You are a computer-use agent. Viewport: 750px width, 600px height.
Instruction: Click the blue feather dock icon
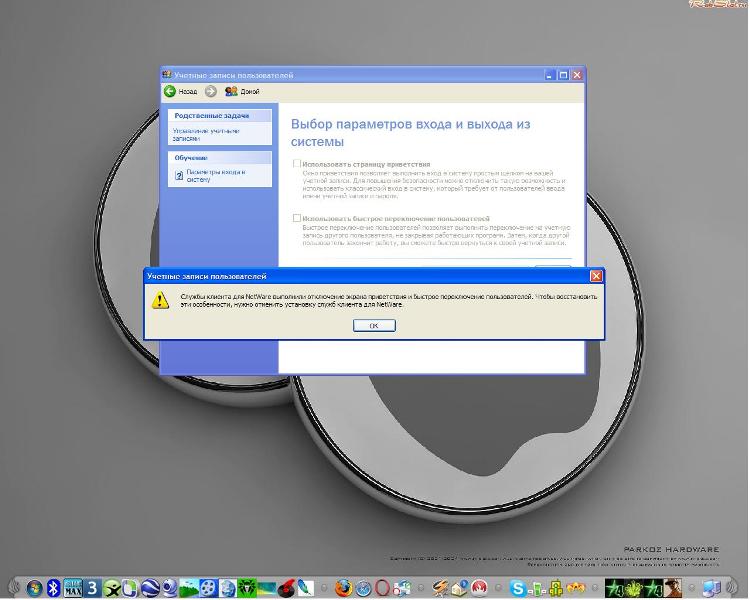(305, 588)
